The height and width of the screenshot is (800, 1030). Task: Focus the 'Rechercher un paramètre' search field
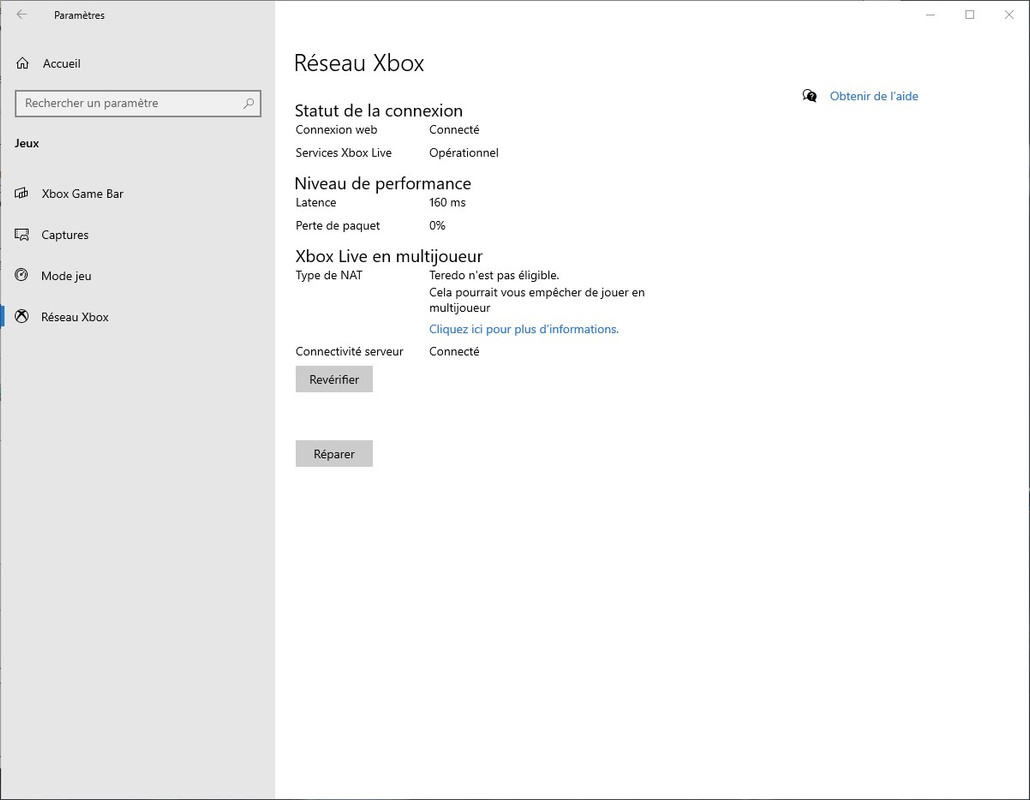pyautogui.click(x=138, y=103)
